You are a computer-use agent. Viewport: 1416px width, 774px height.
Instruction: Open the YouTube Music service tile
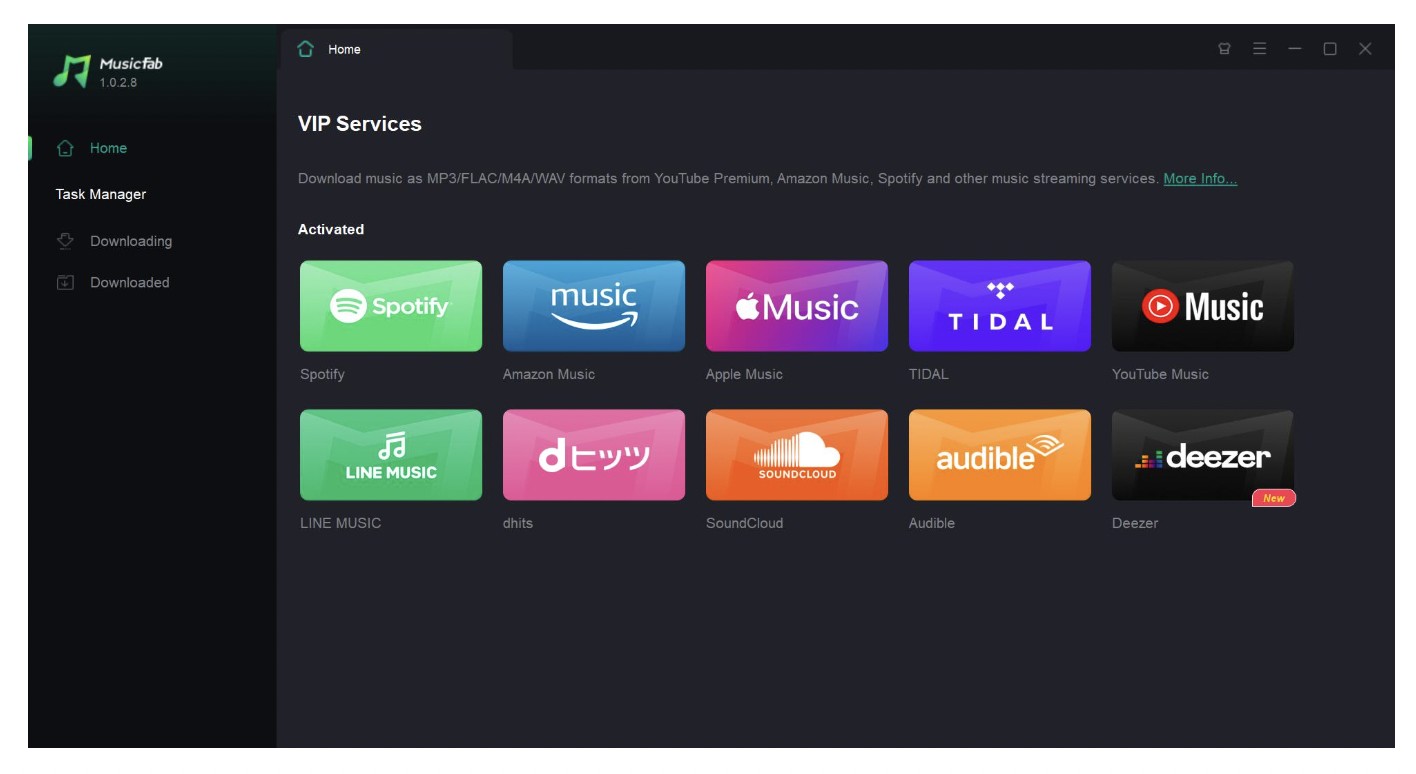pyautogui.click(x=1203, y=306)
